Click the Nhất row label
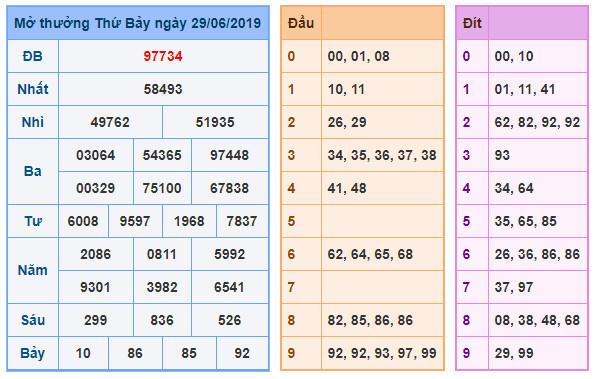Image resolution: width=596 pixels, height=379 pixels. (x=33, y=89)
